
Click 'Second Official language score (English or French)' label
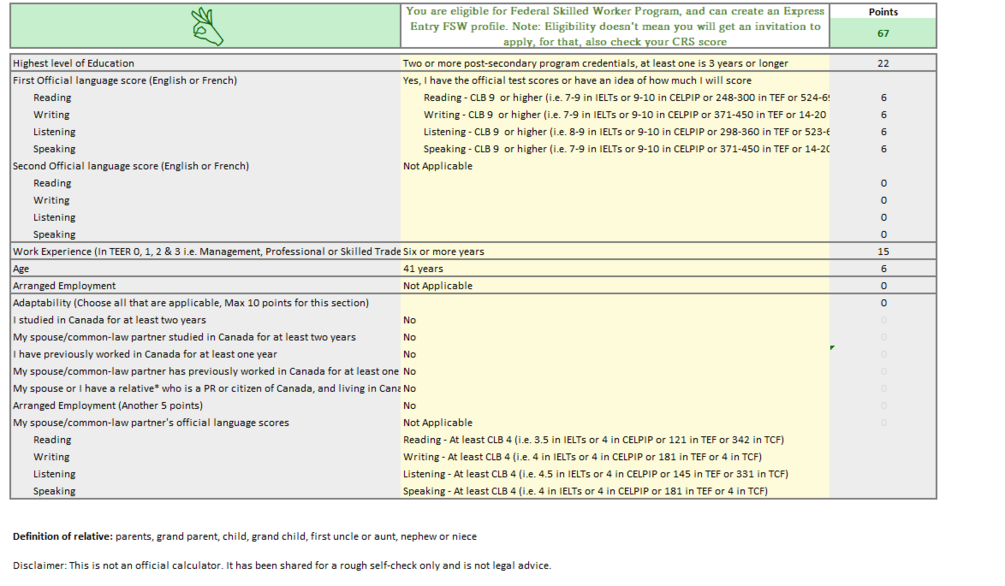(x=131, y=166)
